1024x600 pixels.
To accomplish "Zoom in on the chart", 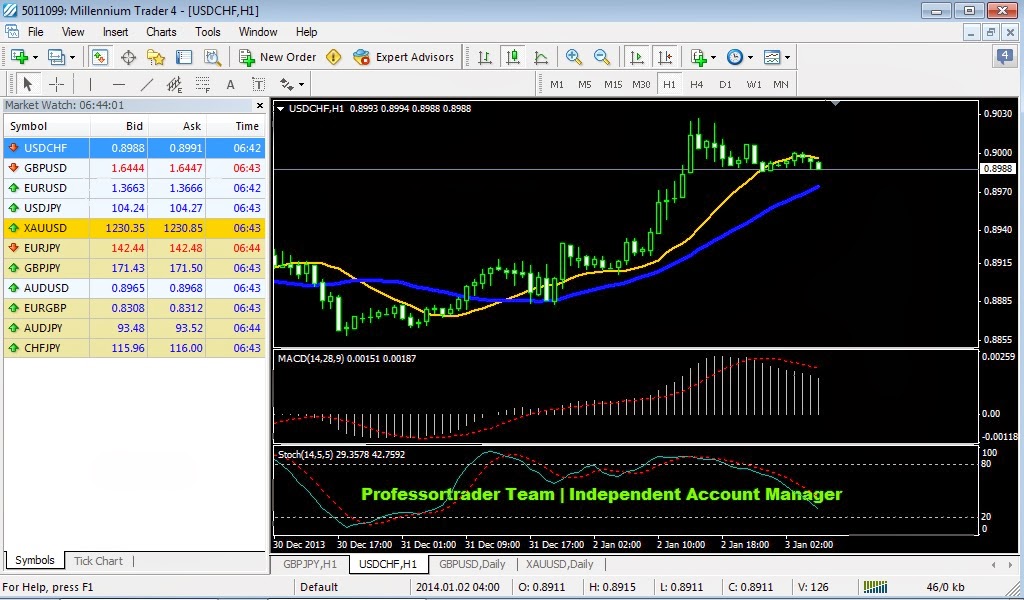I will (x=573, y=57).
